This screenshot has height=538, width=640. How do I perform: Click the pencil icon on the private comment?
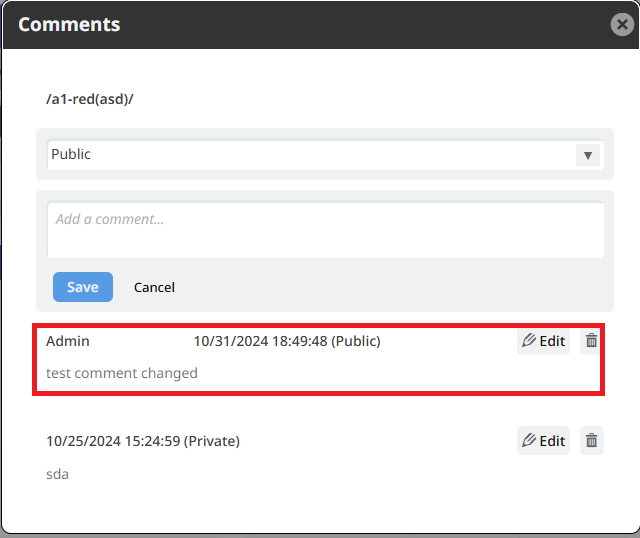[x=529, y=440]
